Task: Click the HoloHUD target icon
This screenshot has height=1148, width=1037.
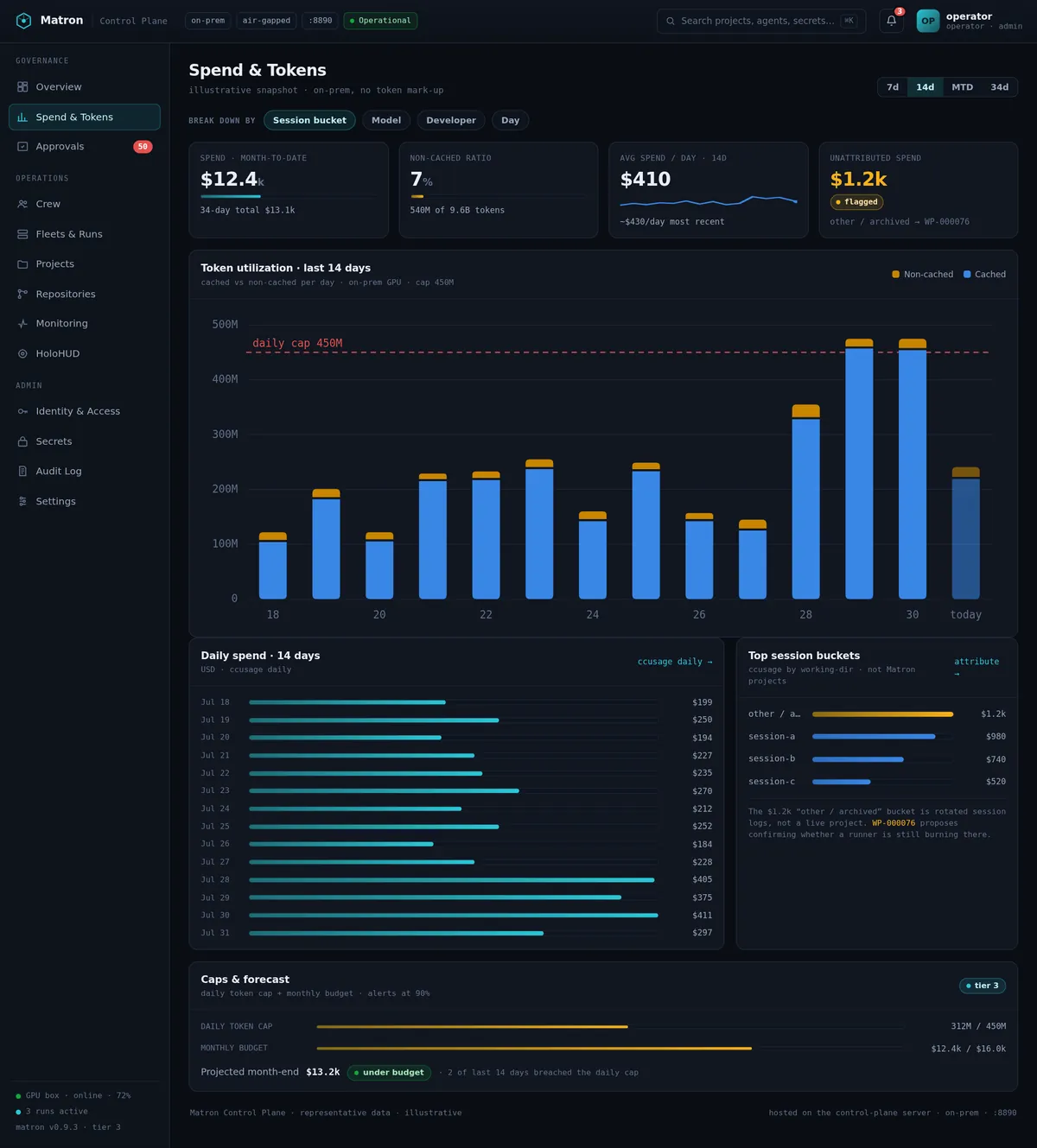Action: (x=22, y=354)
